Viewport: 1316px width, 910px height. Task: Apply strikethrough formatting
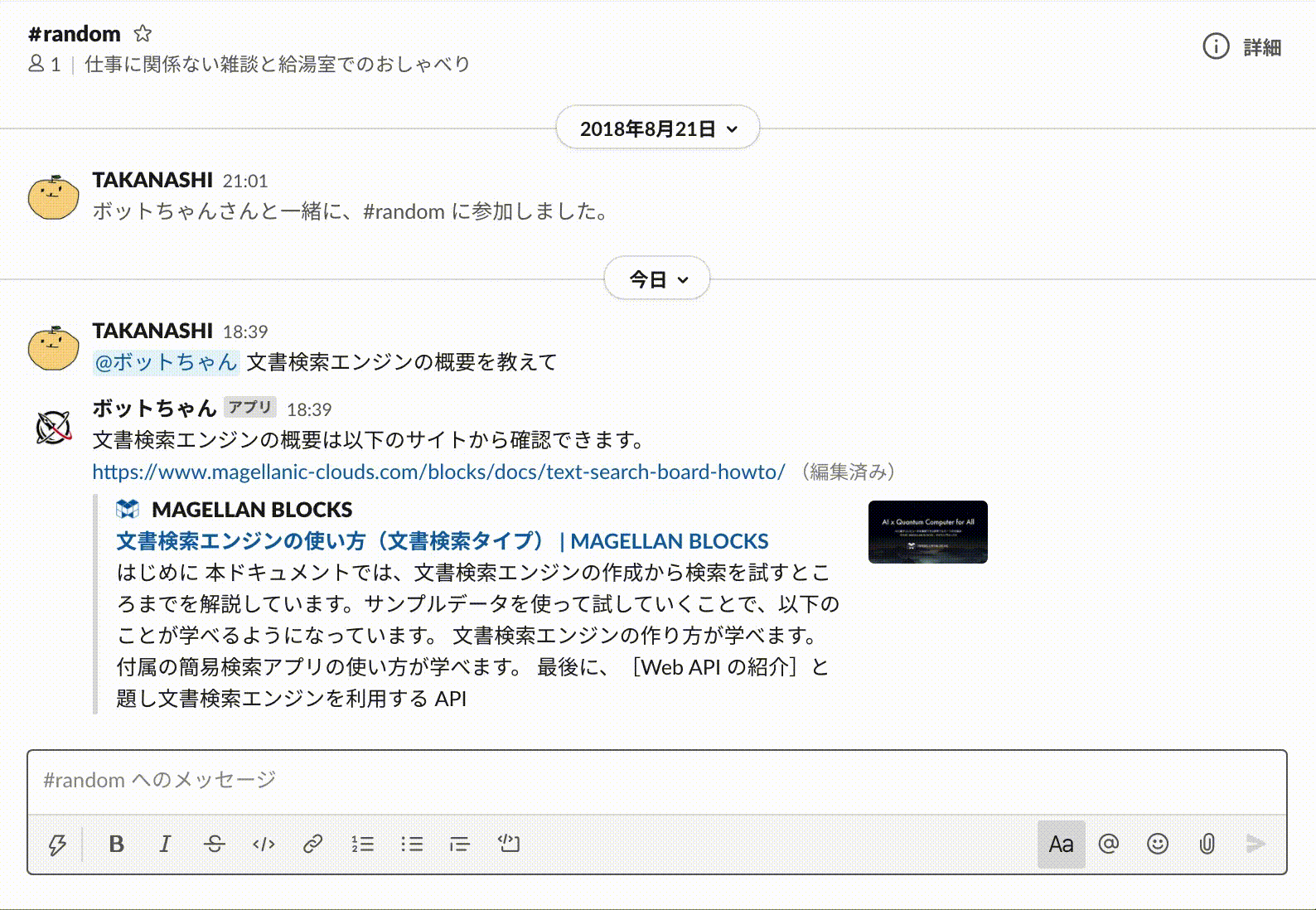click(214, 844)
